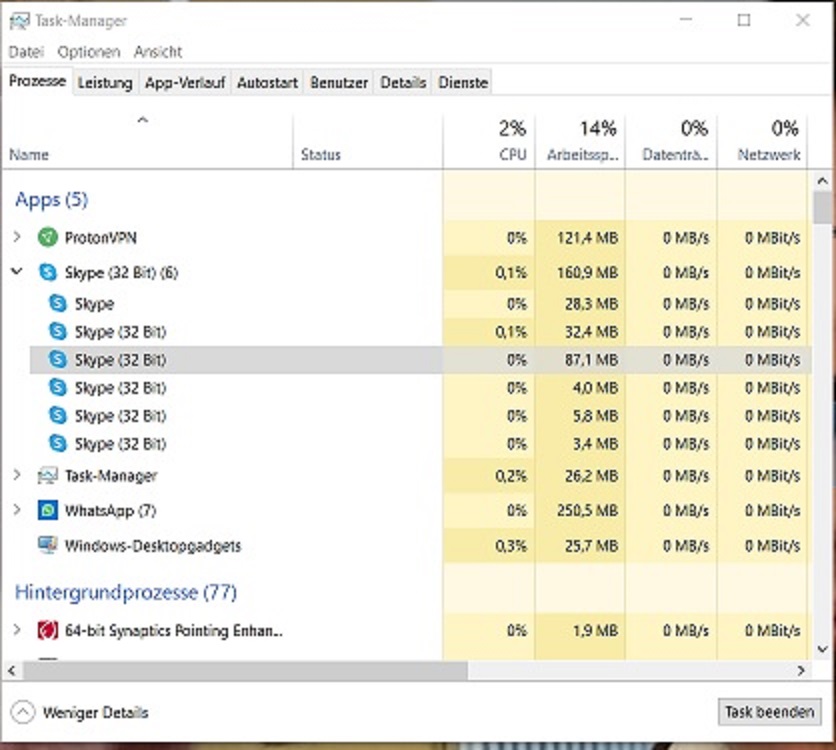Image resolution: width=836 pixels, height=750 pixels.
Task: Expand the Task-Manager process group
Action: [x=17, y=474]
